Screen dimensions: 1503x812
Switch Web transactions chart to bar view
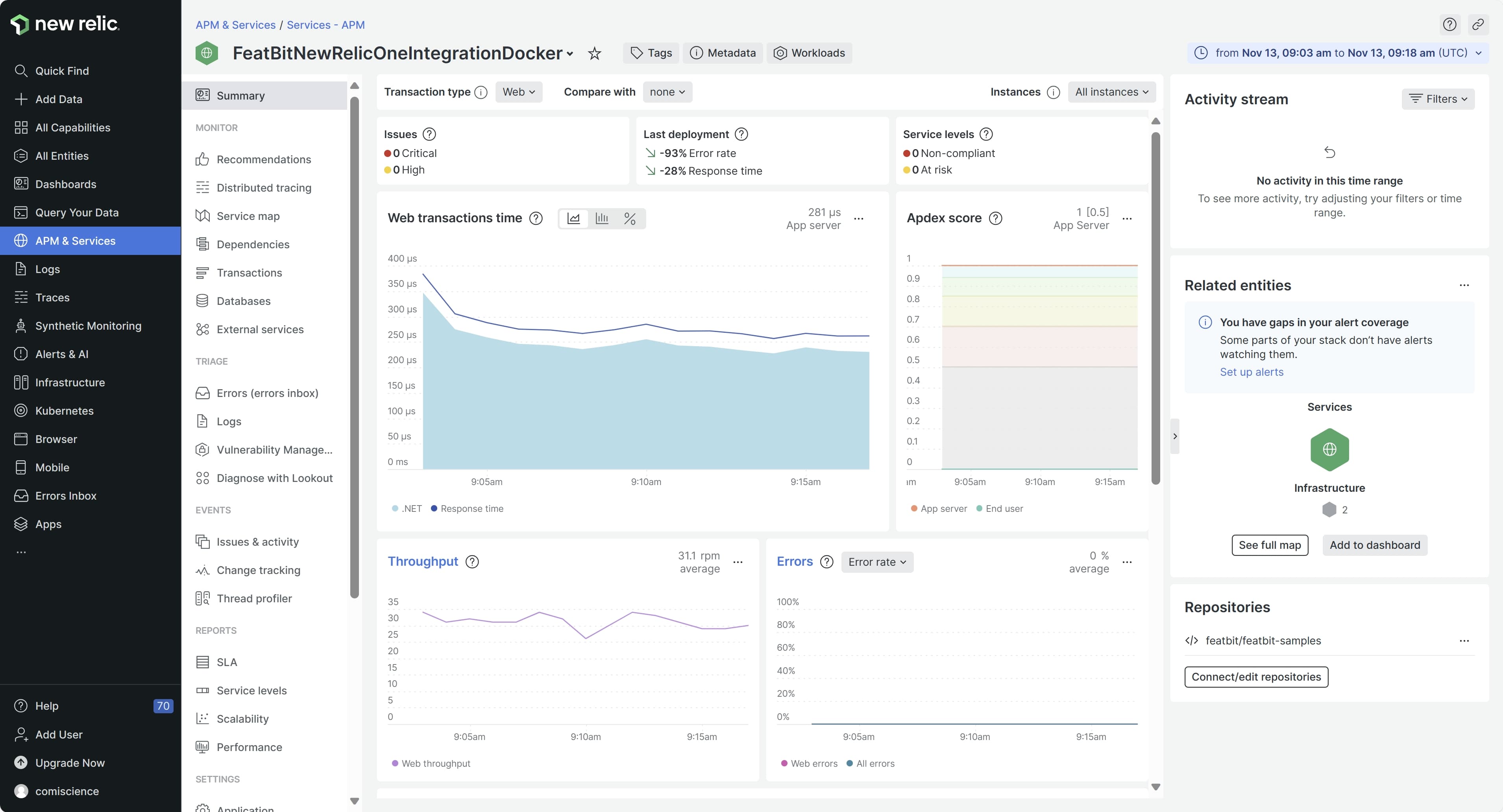(601, 219)
